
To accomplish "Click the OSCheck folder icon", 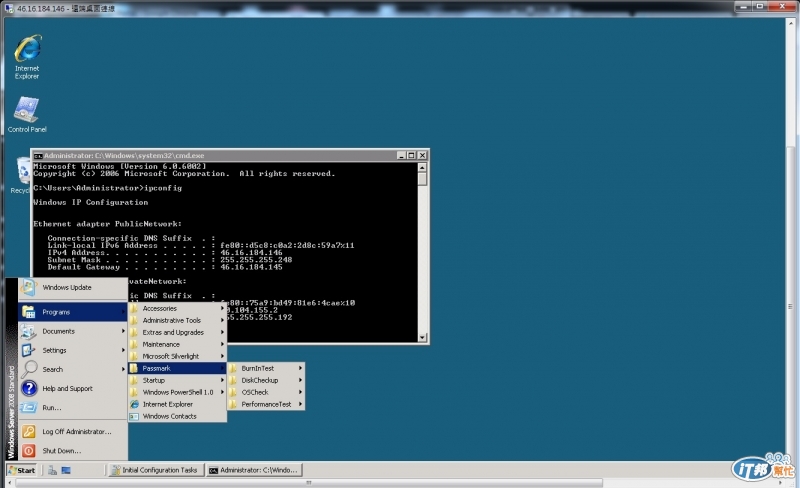I will click(x=233, y=392).
